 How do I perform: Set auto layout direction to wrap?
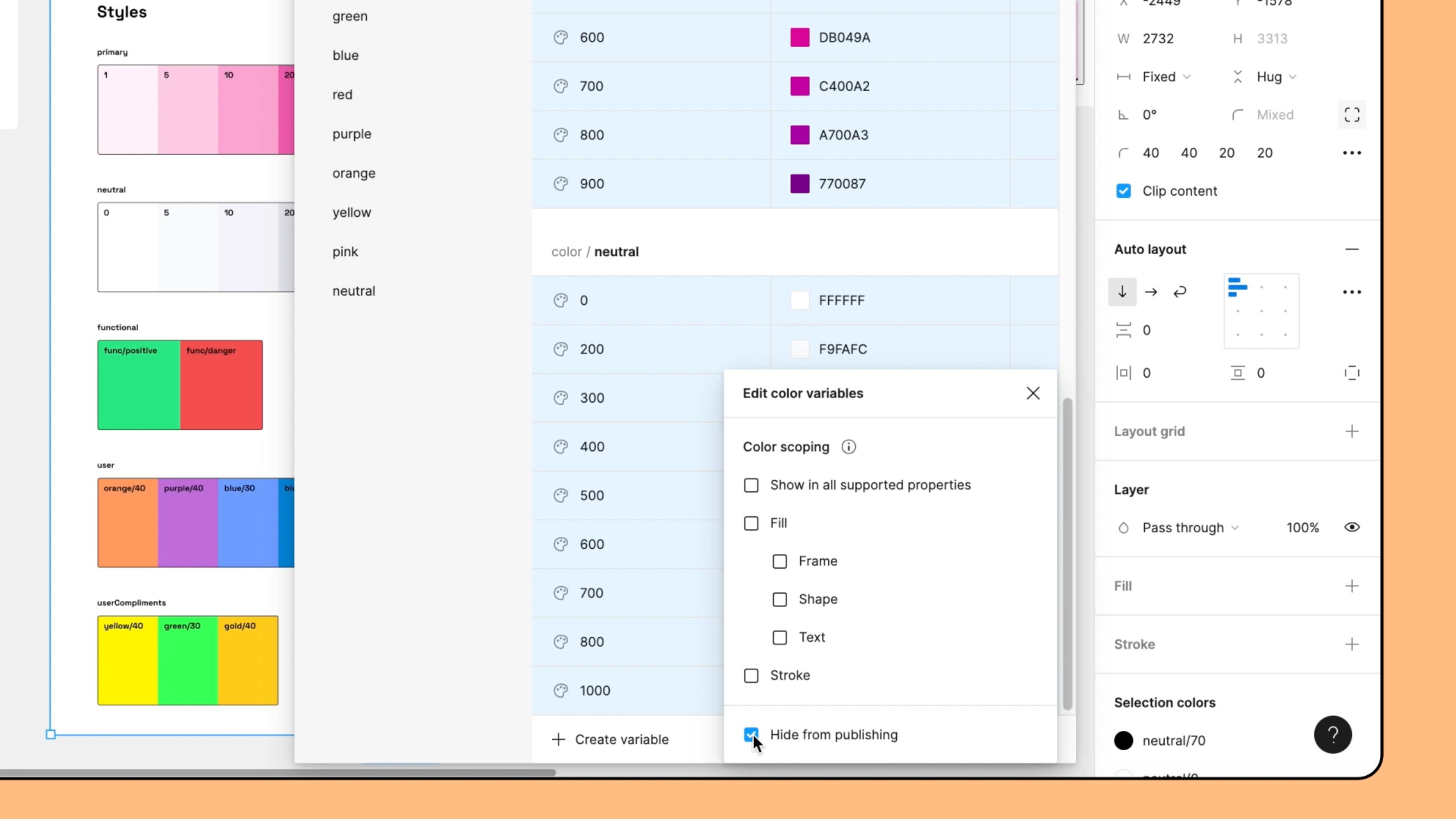[x=1180, y=292]
